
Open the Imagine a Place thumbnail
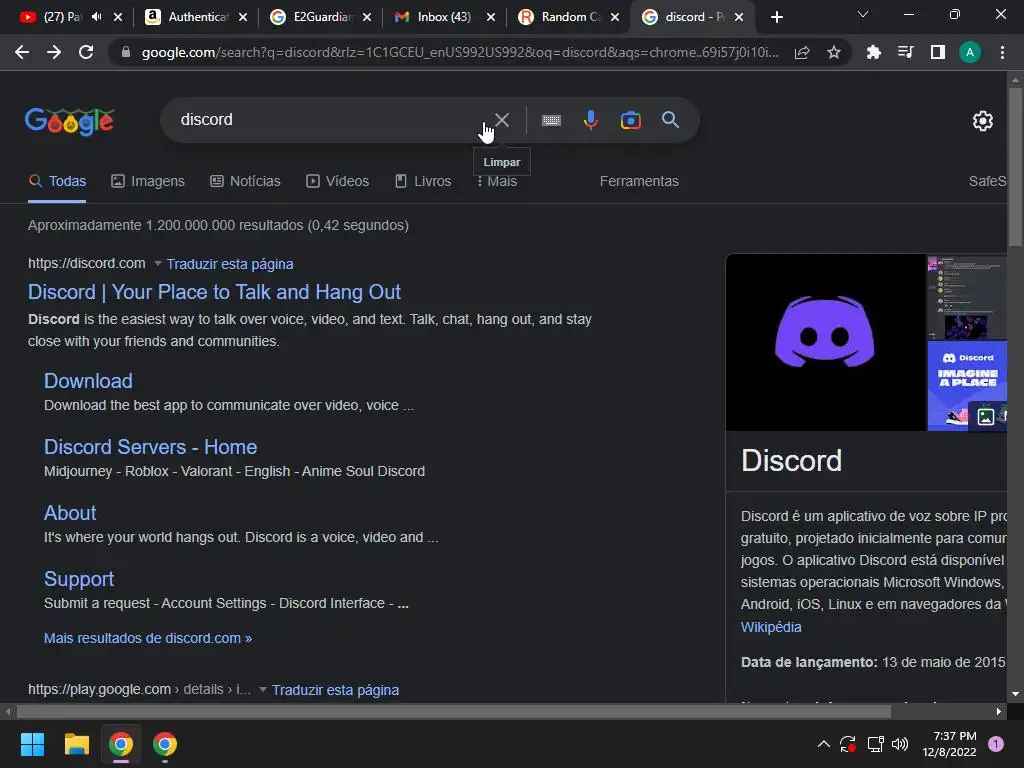[x=967, y=386]
